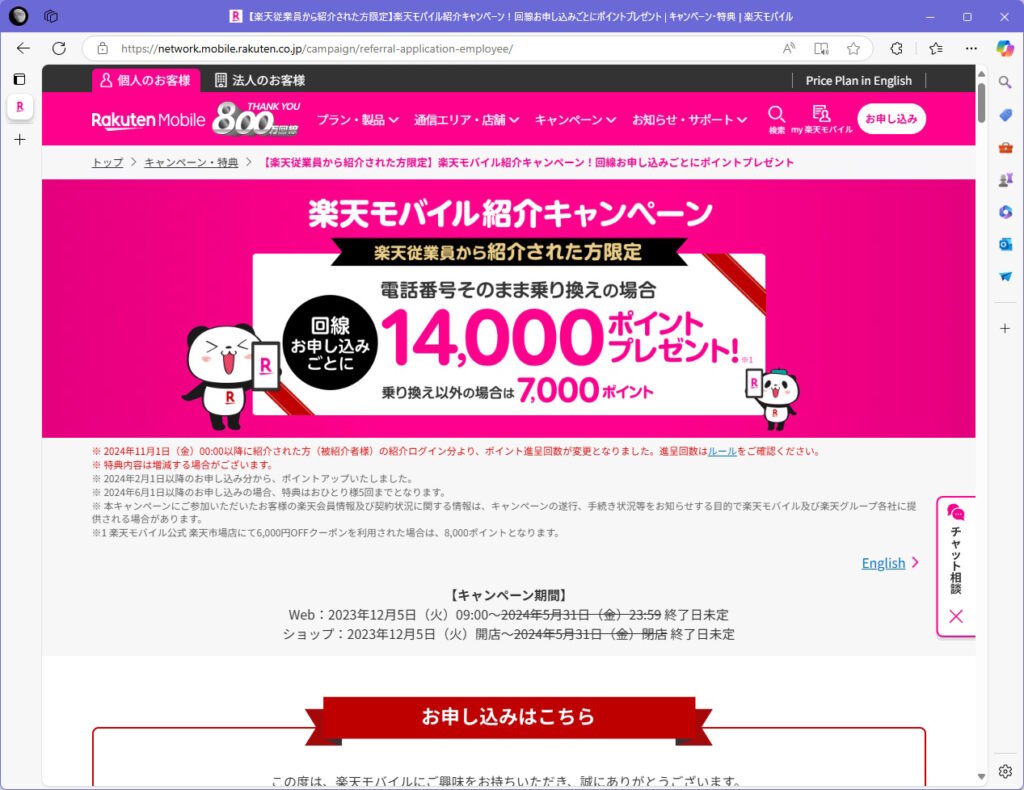This screenshot has height=790, width=1024.
Task: Reload the current page
Action: [x=59, y=48]
